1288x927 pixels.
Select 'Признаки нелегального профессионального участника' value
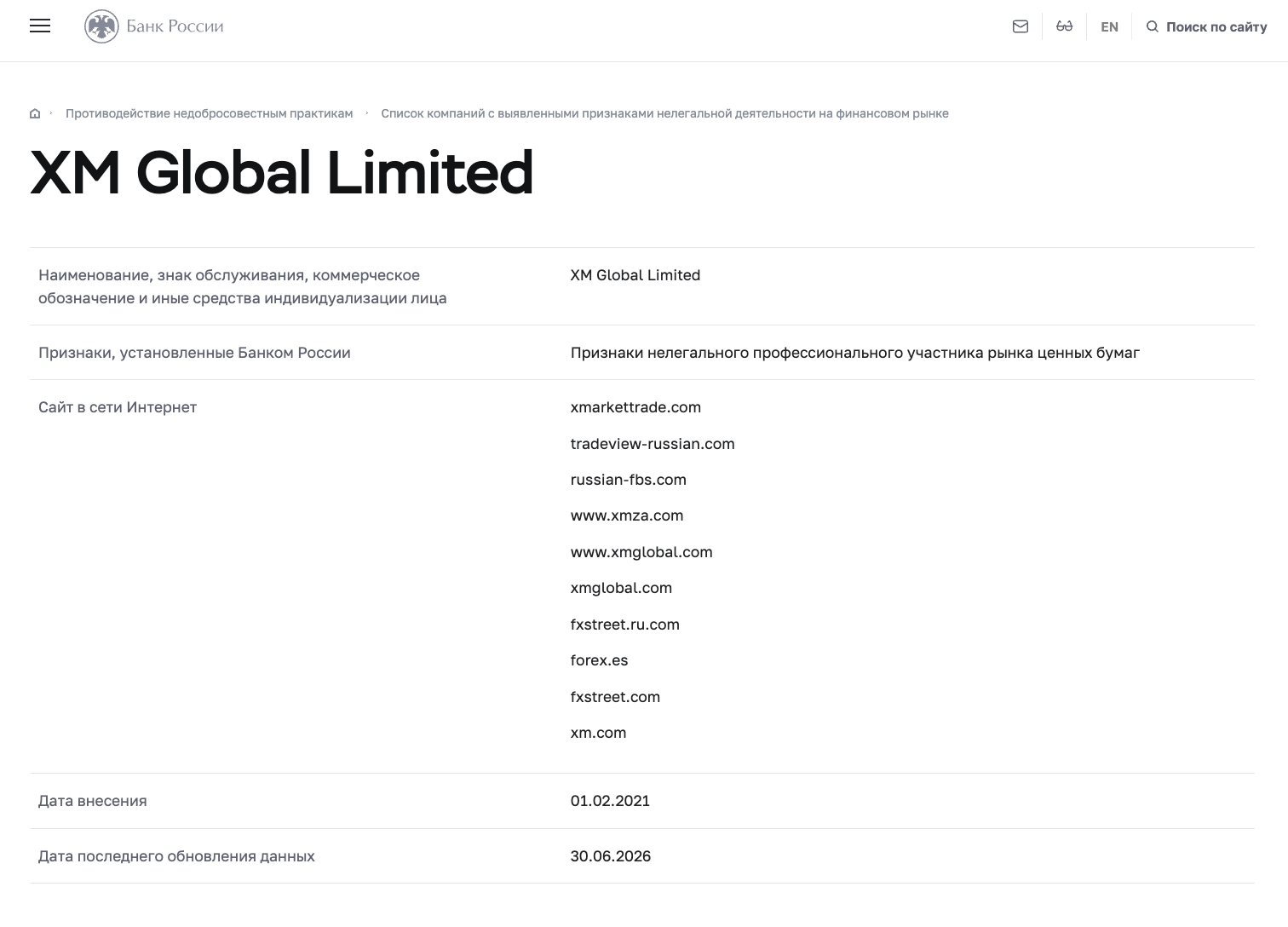click(x=855, y=353)
